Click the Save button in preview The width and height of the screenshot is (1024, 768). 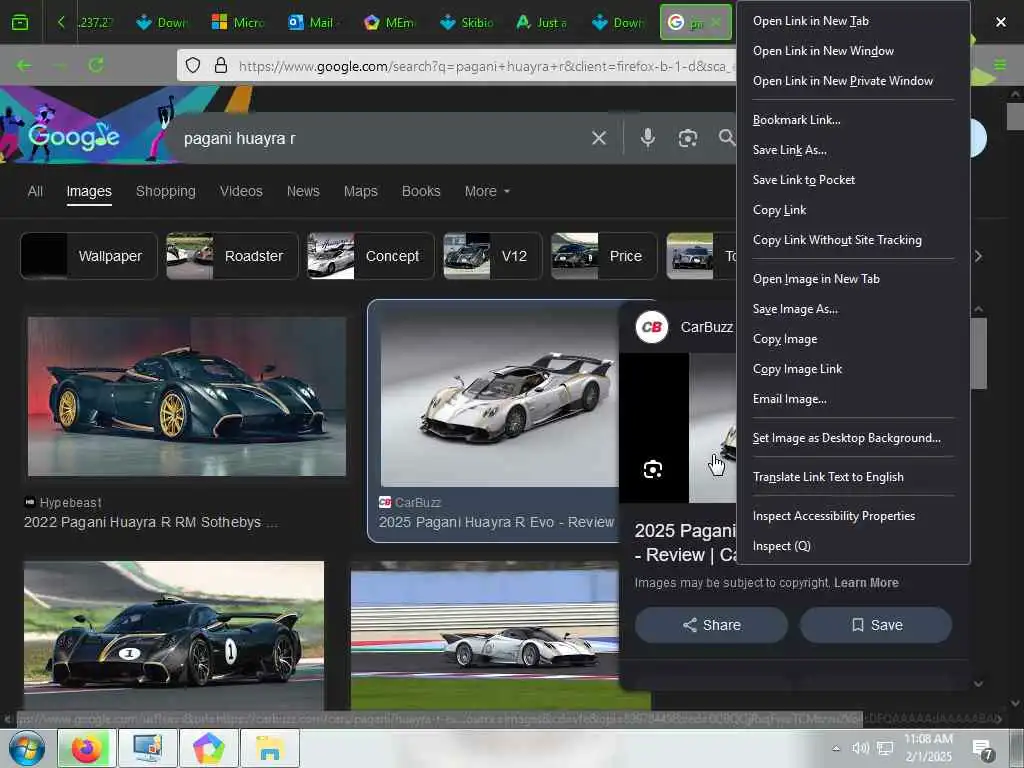click(x=876, y=625)
